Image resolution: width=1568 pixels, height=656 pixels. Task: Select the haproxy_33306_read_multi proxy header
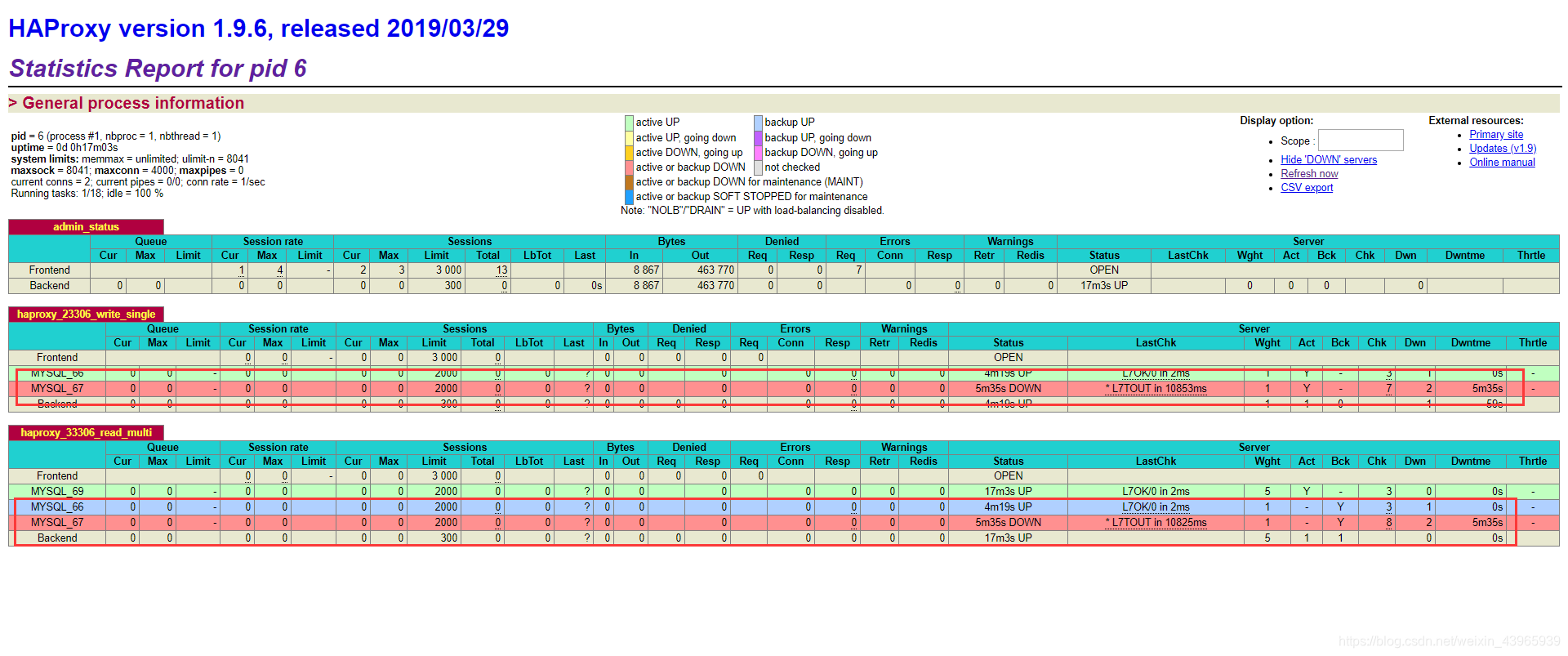tap(86, 433)
